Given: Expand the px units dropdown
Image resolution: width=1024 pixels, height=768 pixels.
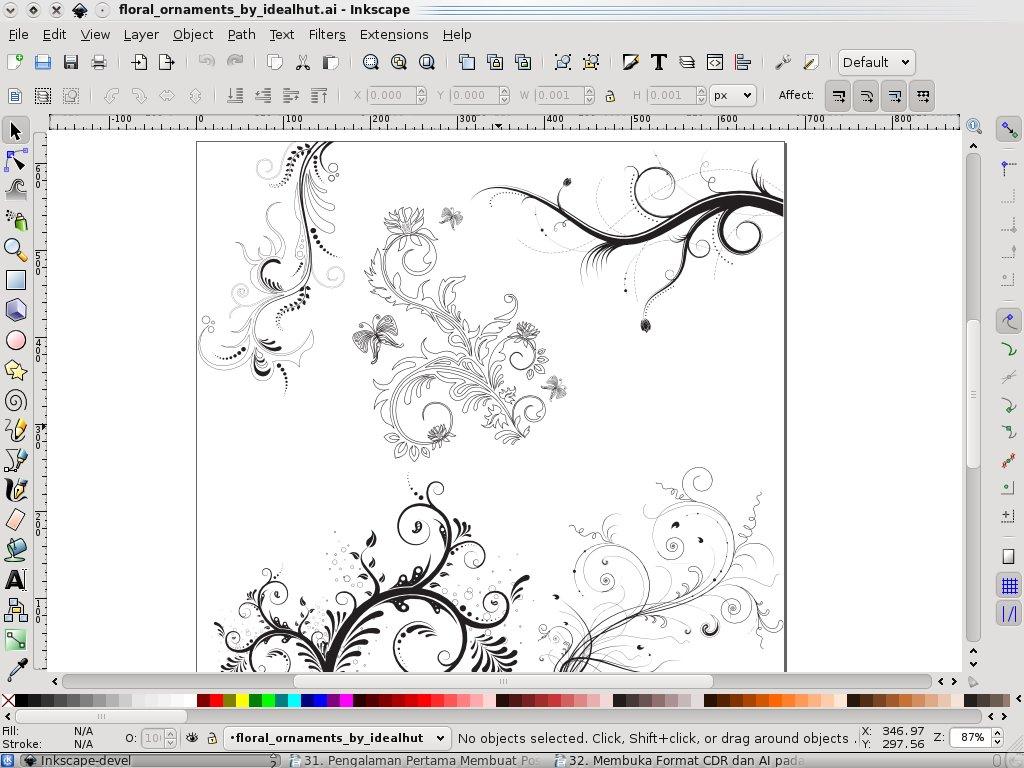Looking at the screenshot, I should 732,95.
